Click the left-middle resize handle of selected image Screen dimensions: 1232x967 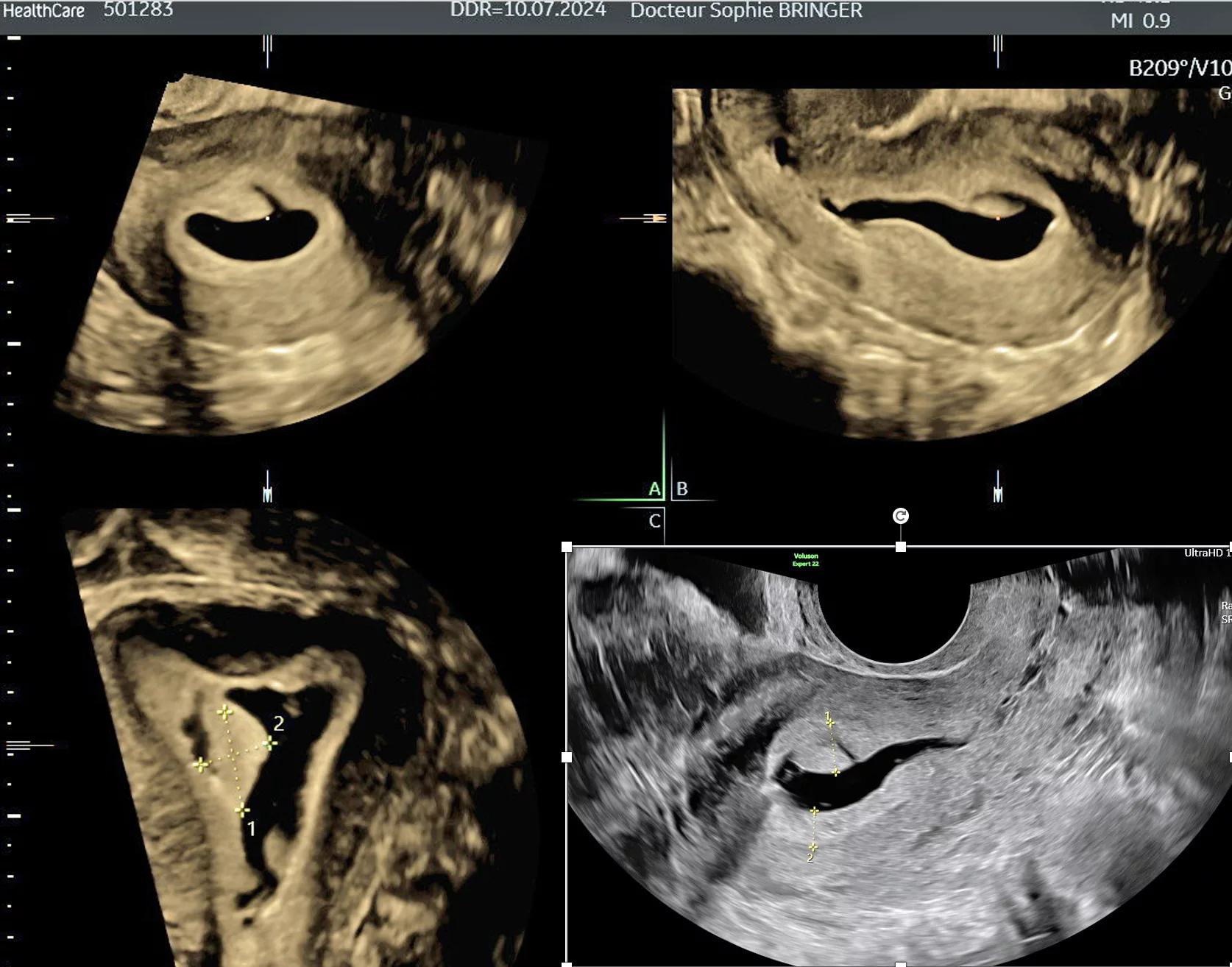tap(567, 757)
